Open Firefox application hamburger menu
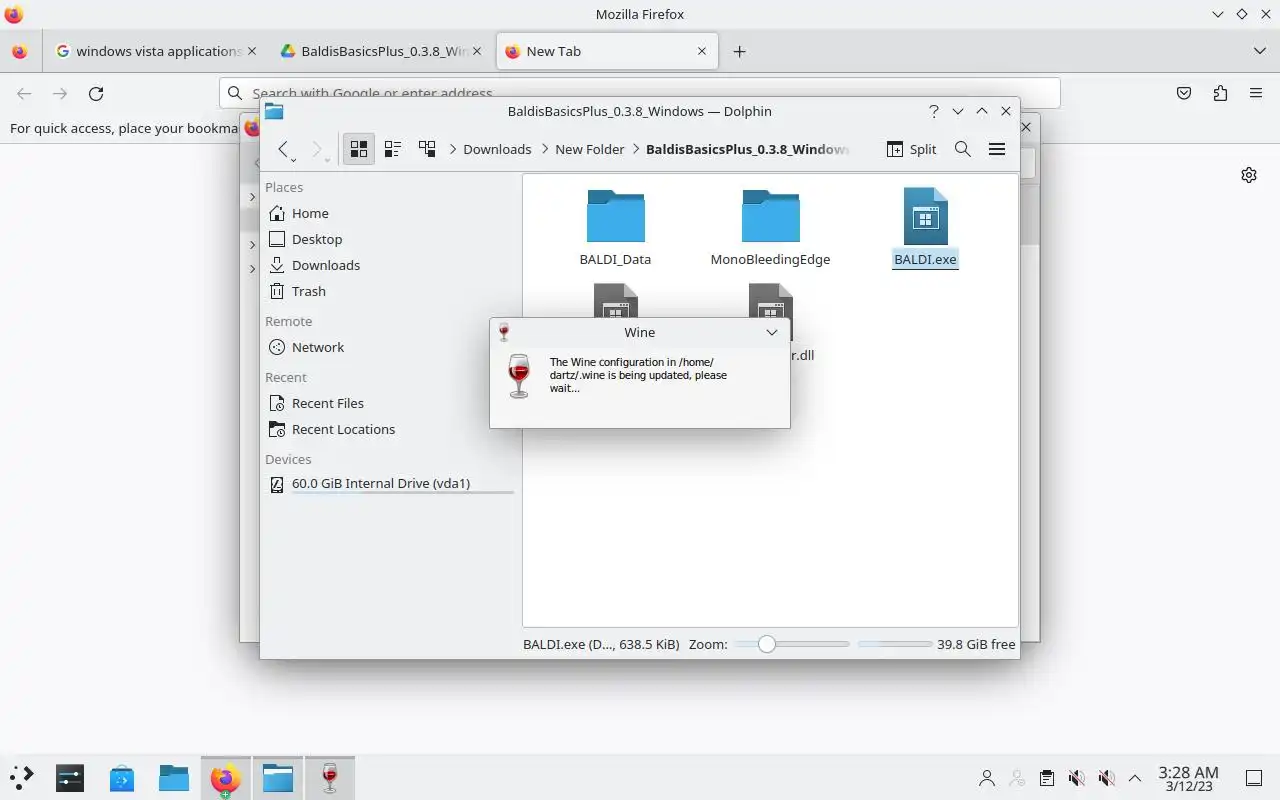 coord(1256,93)
